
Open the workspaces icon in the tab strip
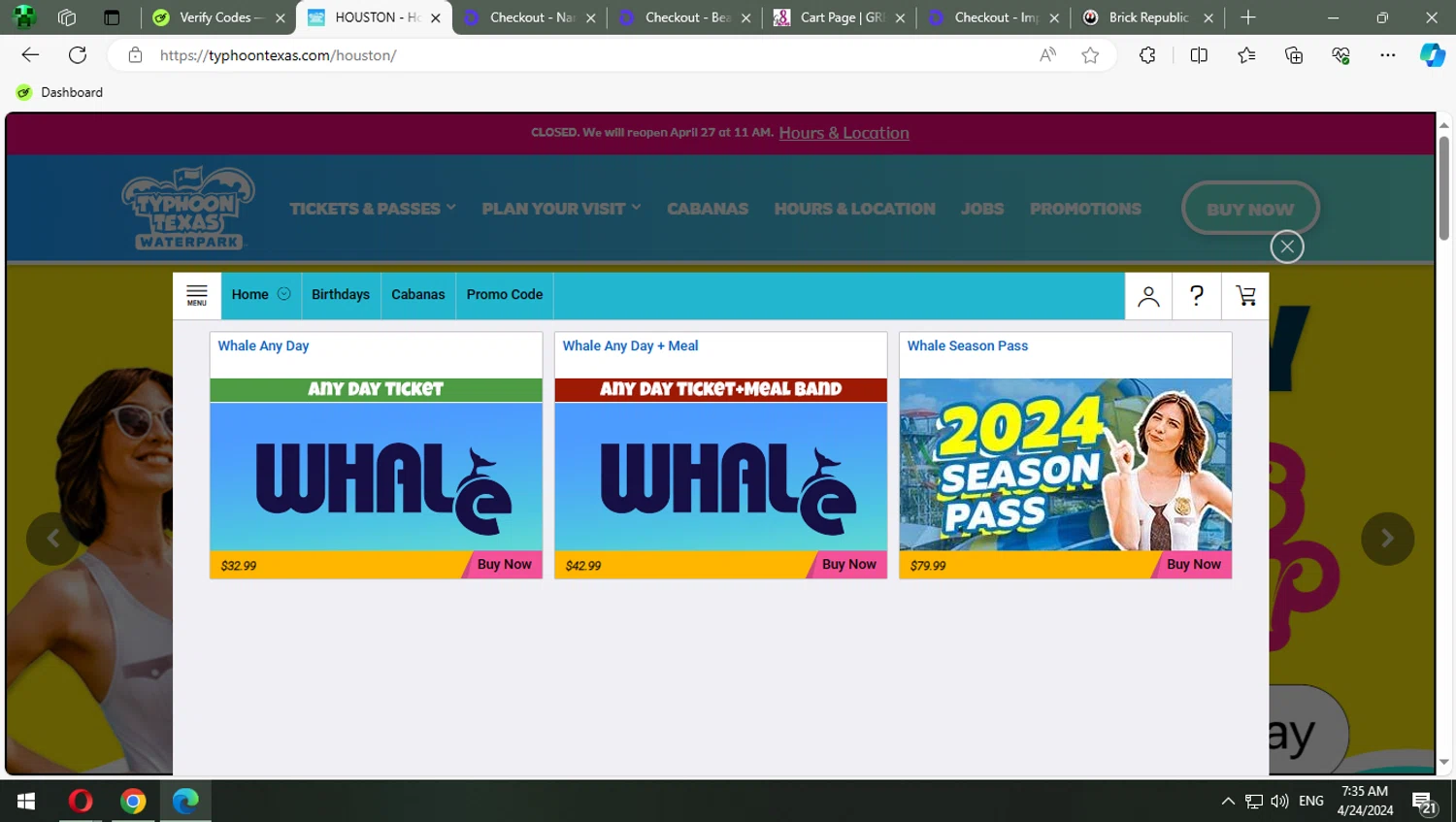tap(67, 17)
